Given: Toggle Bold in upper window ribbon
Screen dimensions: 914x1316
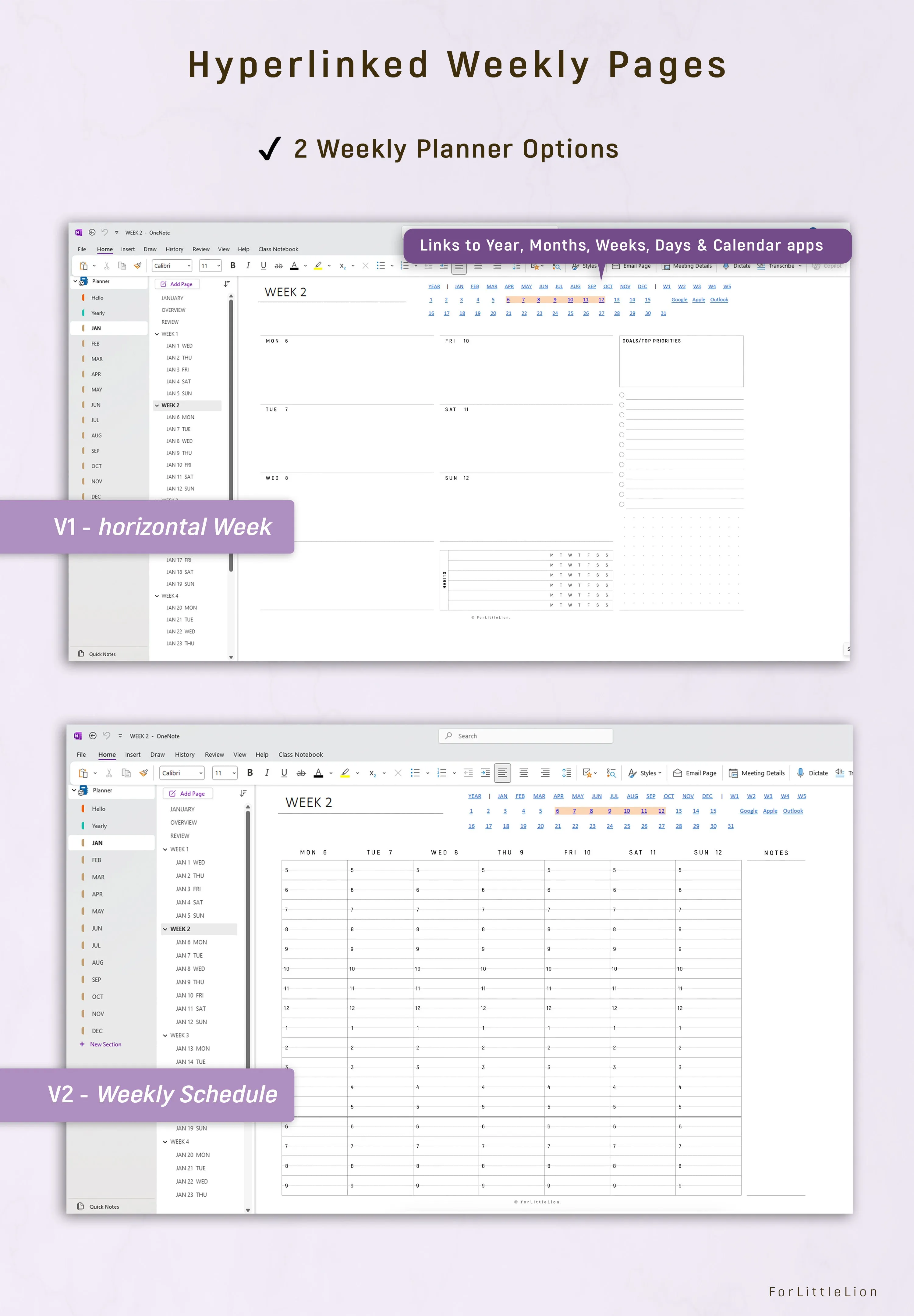Looking at the screenshot, I should (233, 265).
